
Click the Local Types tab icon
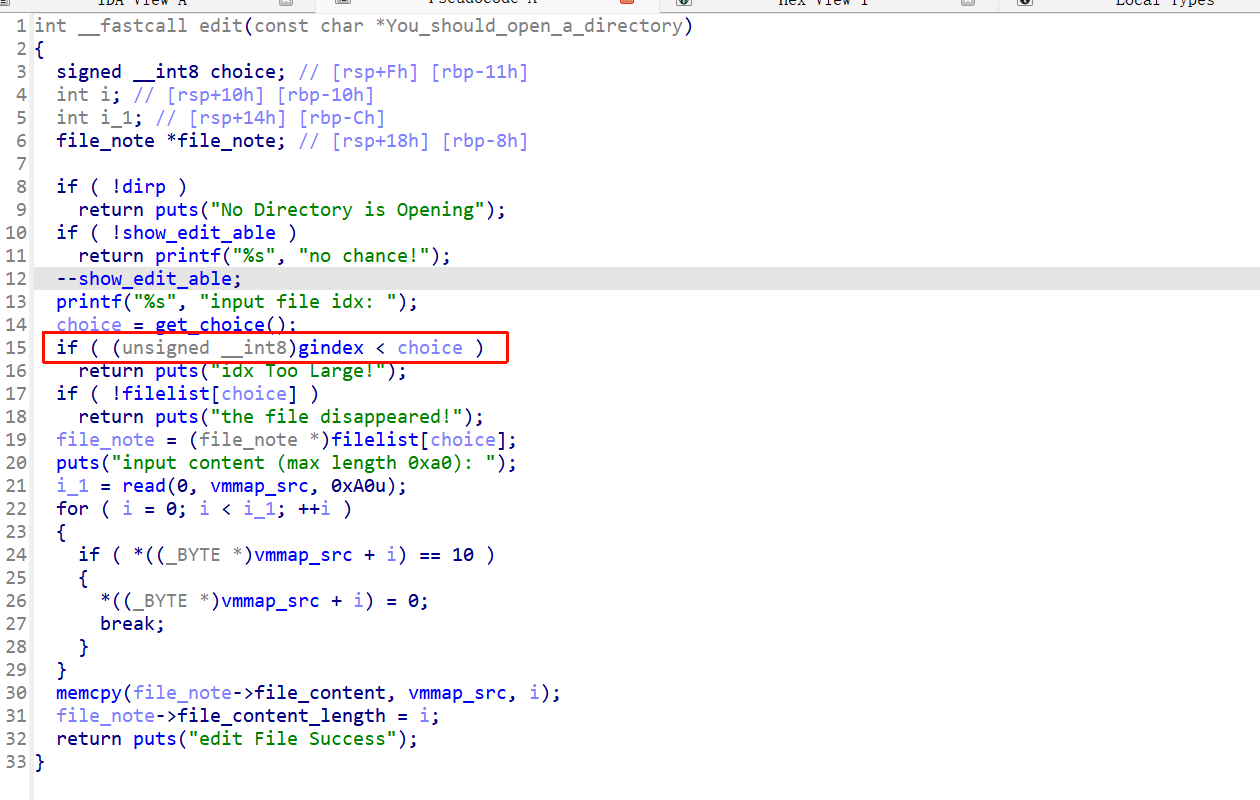pyautogui.click(x=1025, y=3)
